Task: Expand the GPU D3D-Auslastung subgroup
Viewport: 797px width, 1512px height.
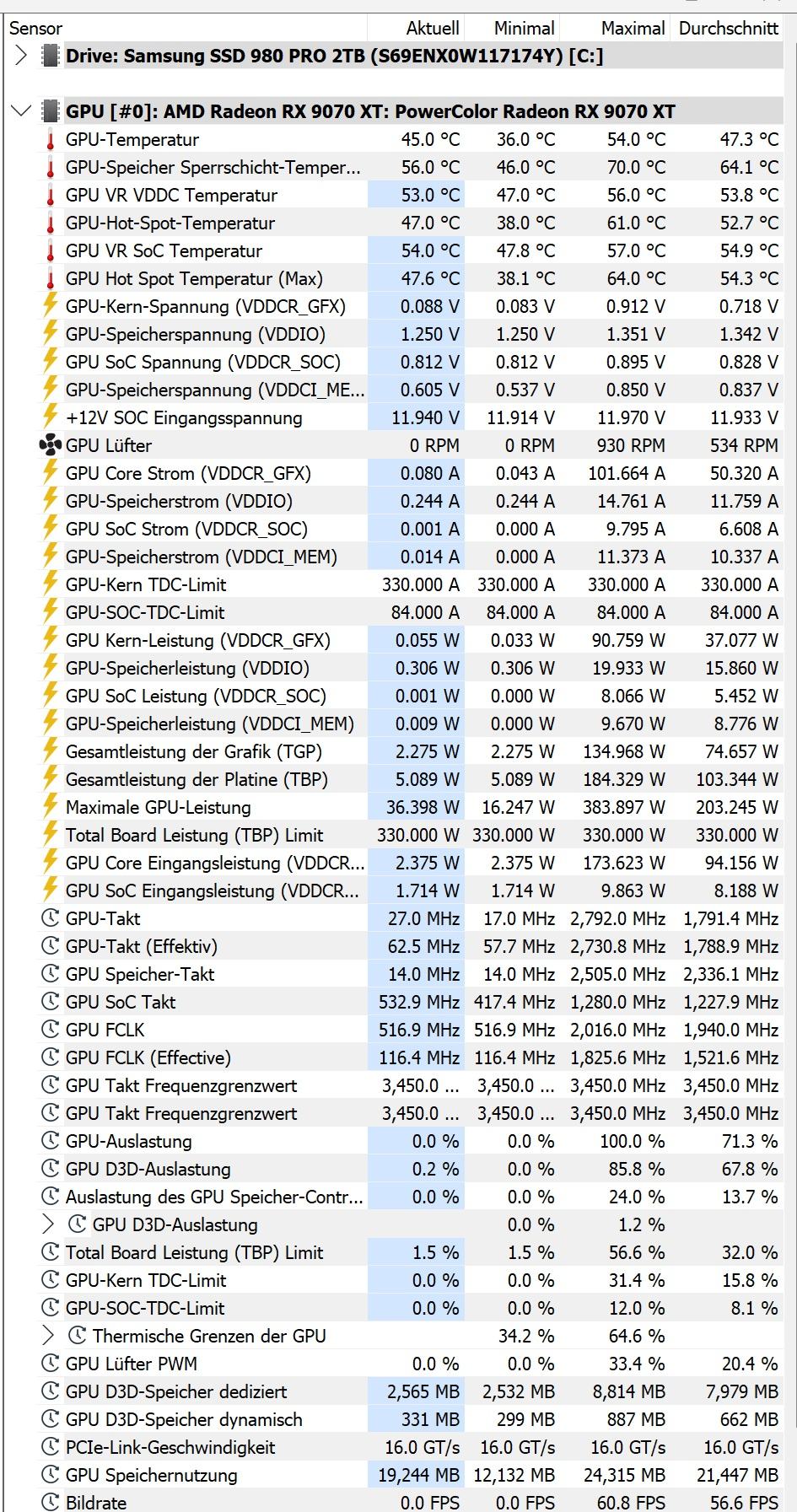Action: pos(49,1224)
